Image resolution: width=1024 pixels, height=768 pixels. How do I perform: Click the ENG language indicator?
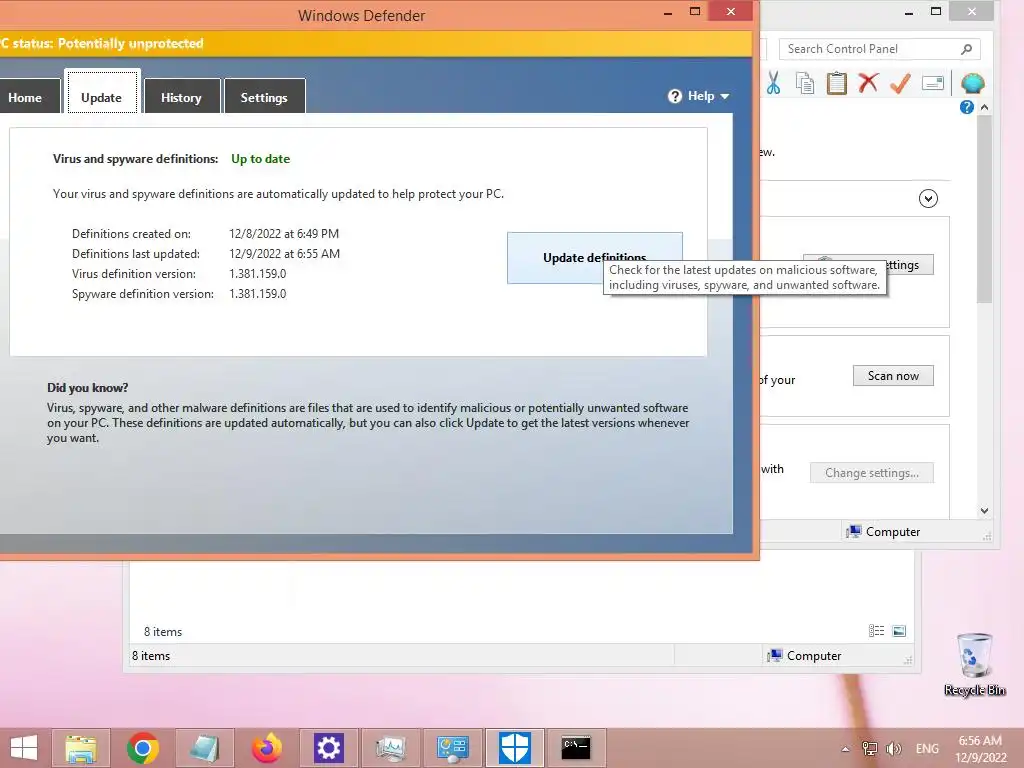pyautogui.click(x=927, y=749)
